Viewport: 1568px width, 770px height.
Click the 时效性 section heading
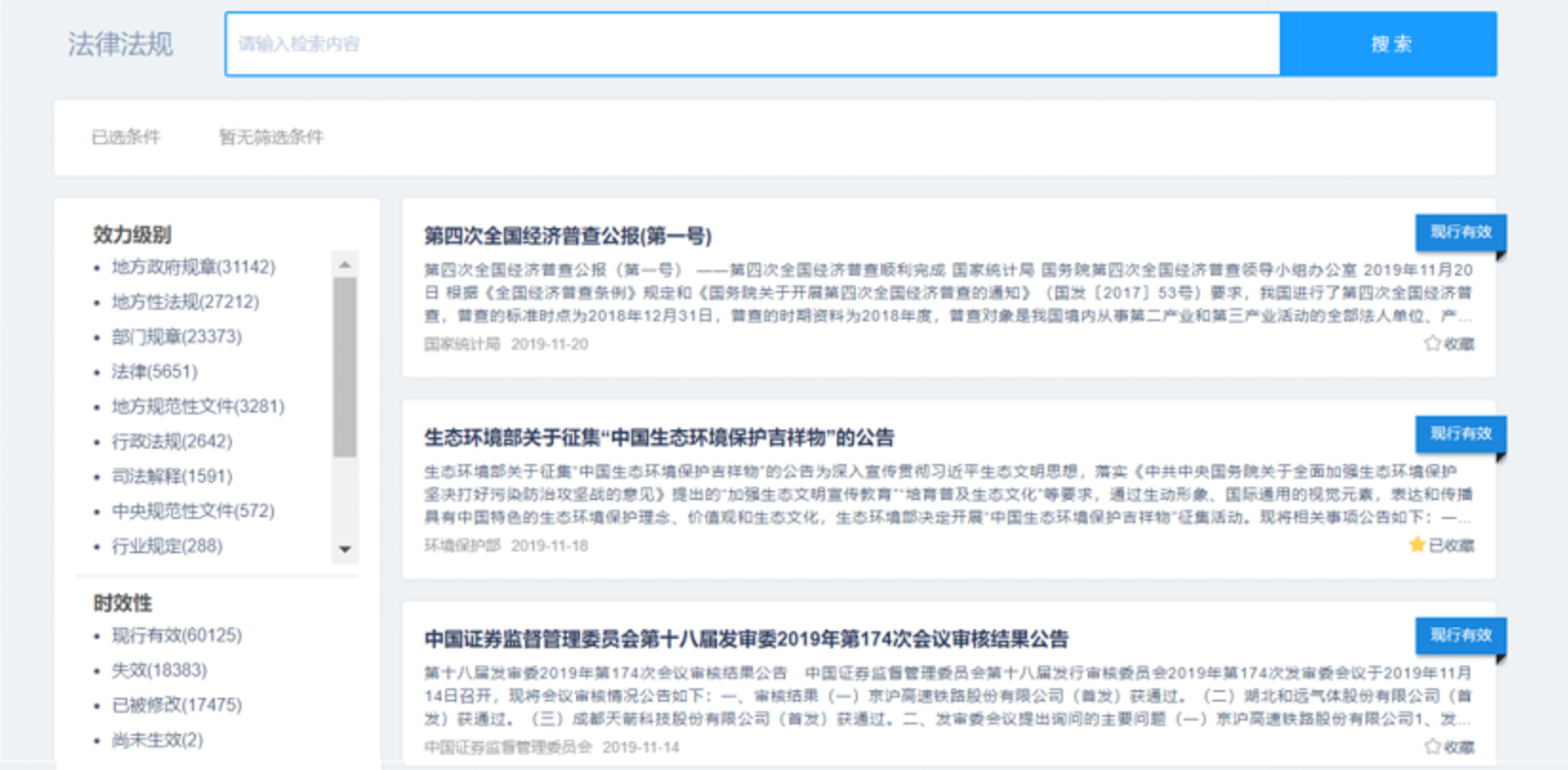pyautogui.click(x=123, y=603)
